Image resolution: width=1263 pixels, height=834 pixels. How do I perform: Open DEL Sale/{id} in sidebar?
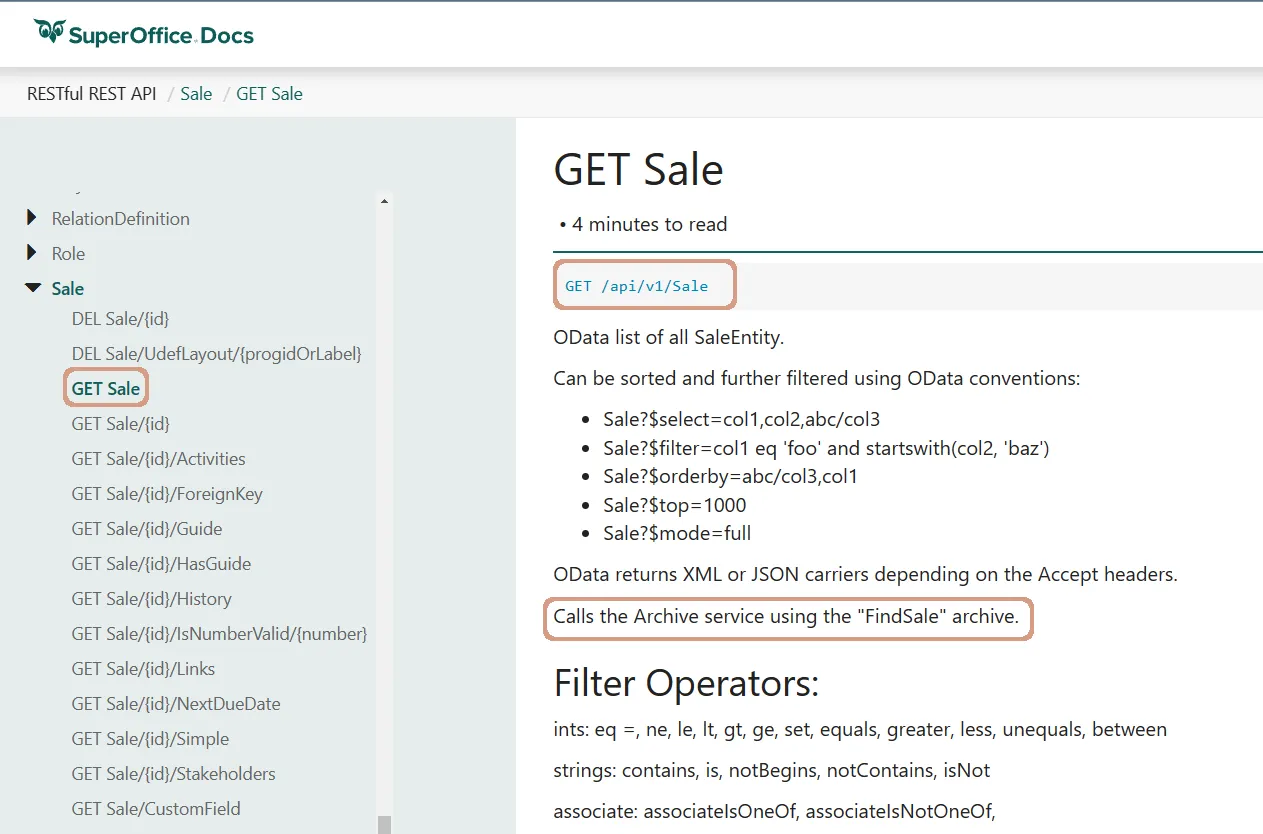click(120, 319)
